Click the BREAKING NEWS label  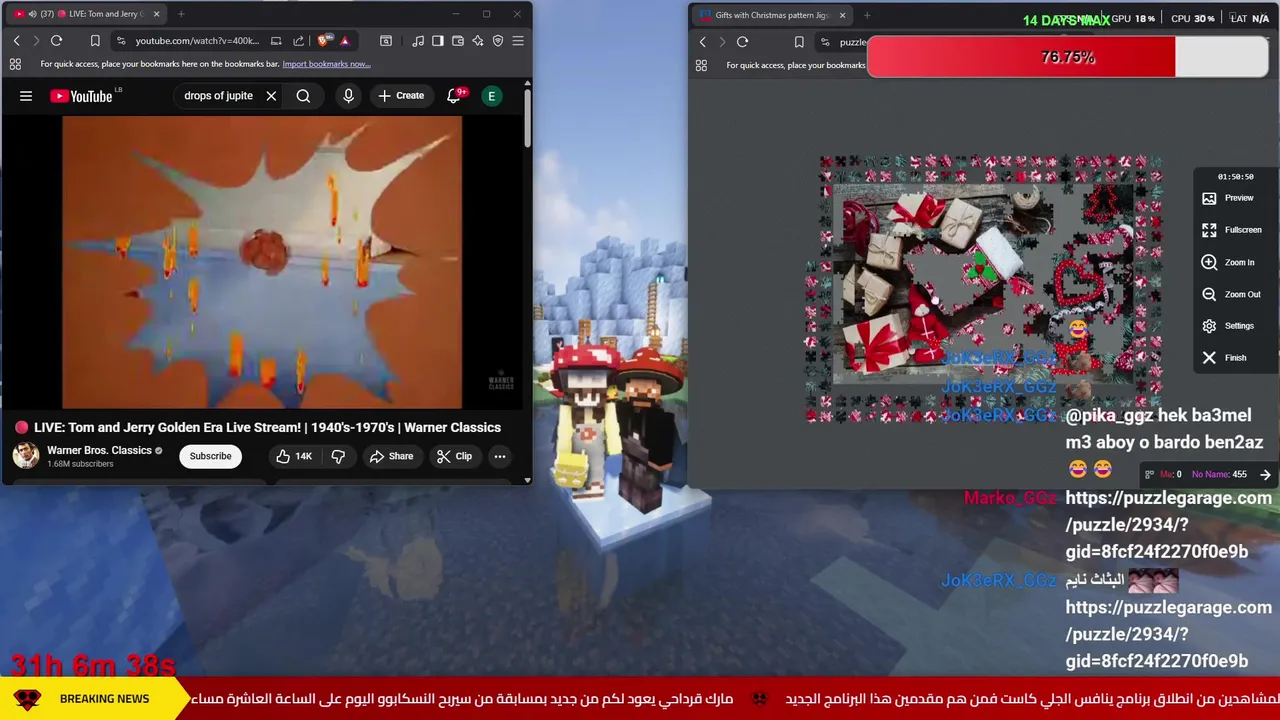point(104,699)
